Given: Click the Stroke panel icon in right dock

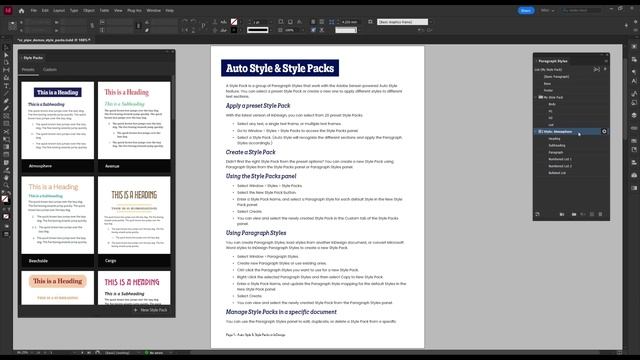Looking at the screenshot, I should (x=634, y=128).
